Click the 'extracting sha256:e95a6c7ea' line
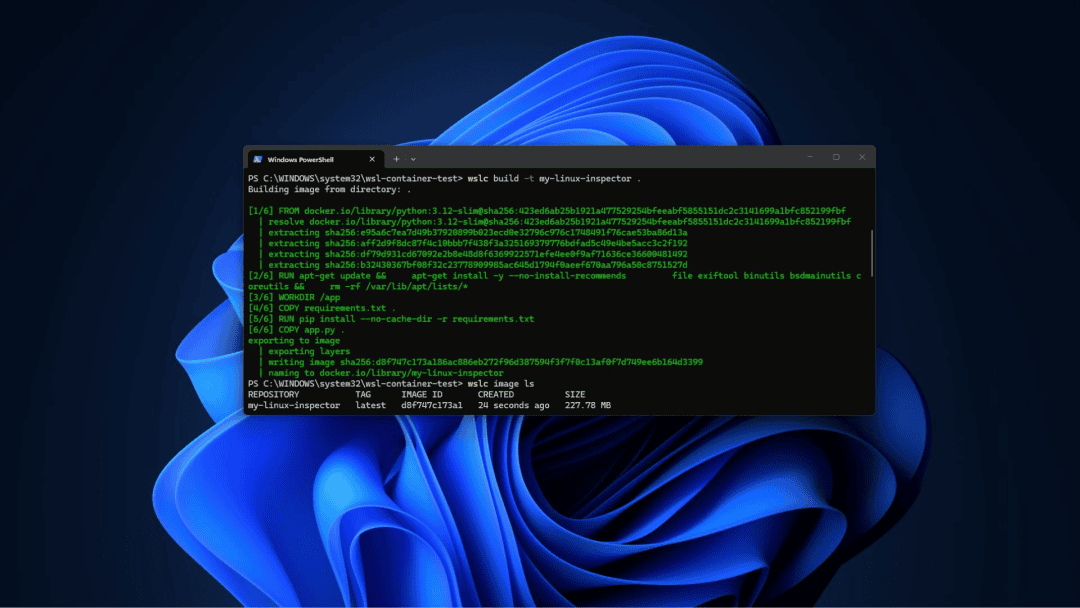The image size is (1080, 608). pyautogui.click(x=477, y=233)
